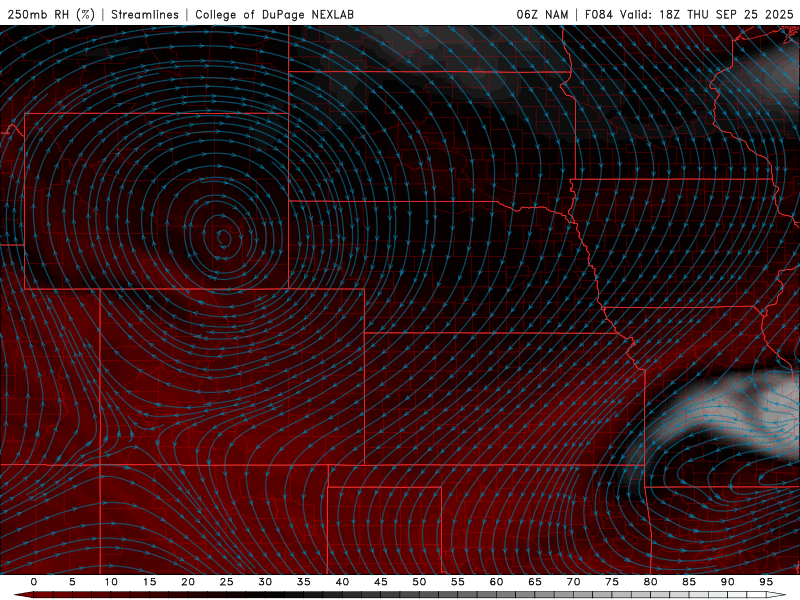Click the 50 value on color scale

tap(419, 582)
